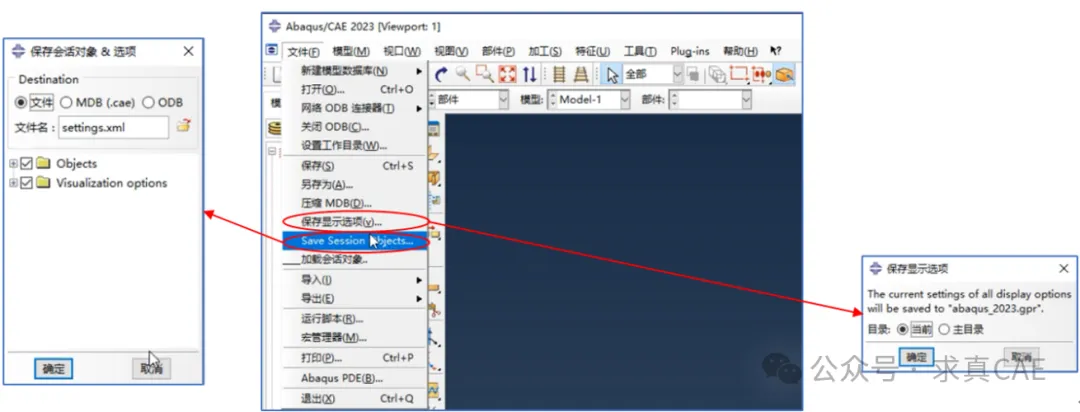Choose 运行脚本 menu entry
The width and height of the screenshot is (1080, 412).
[355, 319]
